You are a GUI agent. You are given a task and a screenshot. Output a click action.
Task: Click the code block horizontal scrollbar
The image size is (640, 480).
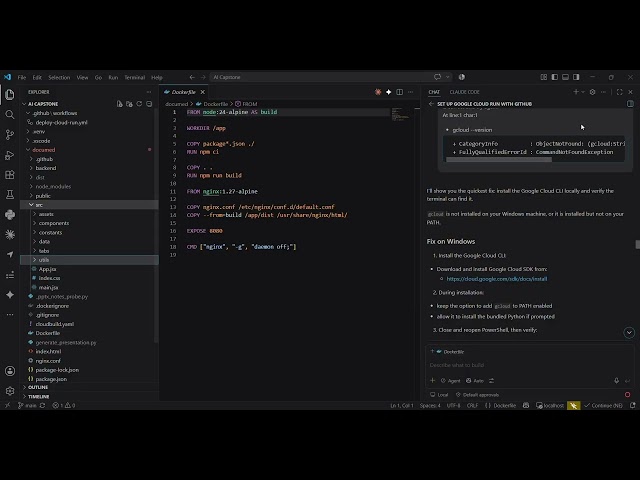pos(499,160)
